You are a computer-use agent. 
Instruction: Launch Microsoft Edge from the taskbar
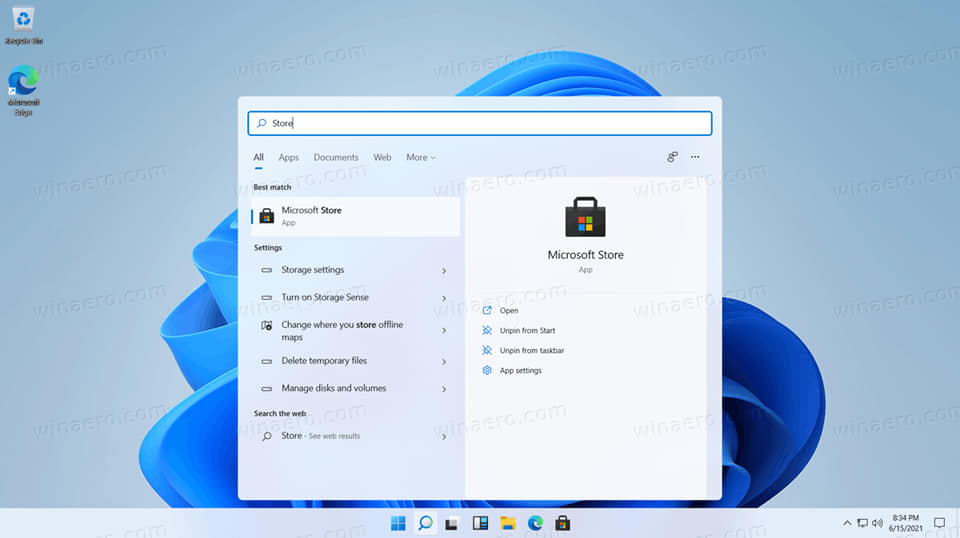click(x=535, y=523)
